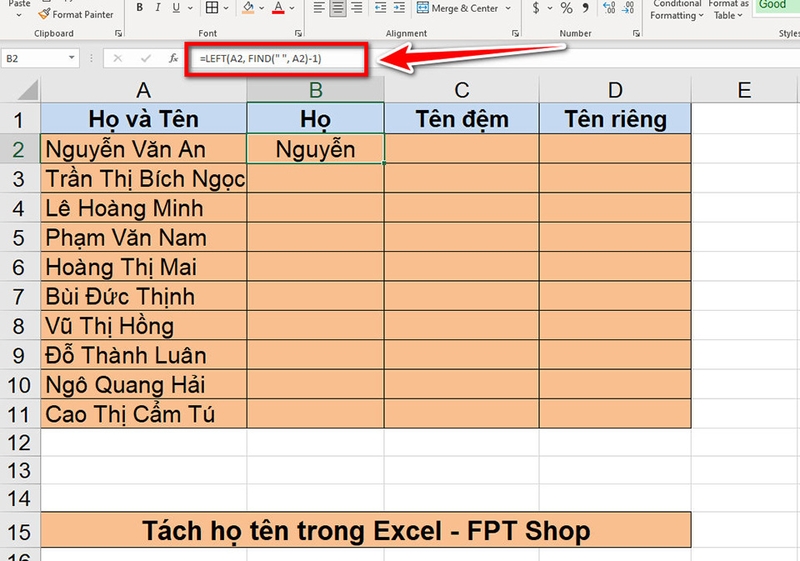
Task: Select the Center alignment button
Action: click(337, 8)
